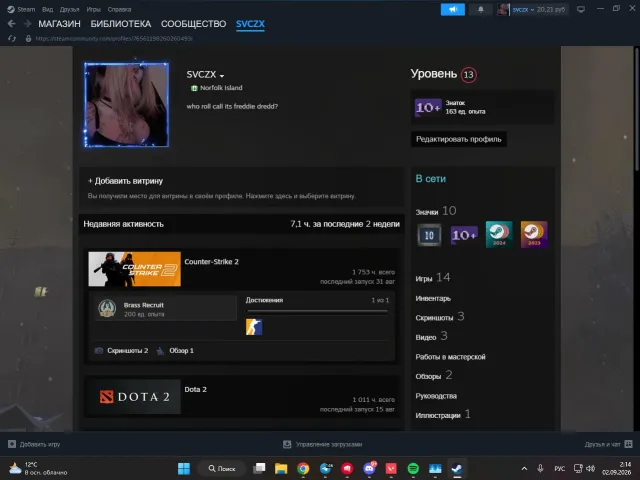Switch to Big Picture monitor icon
Image resolution: width=640 pixels, height=480 pixels.
pyautogui.click(x=581, y=9)
